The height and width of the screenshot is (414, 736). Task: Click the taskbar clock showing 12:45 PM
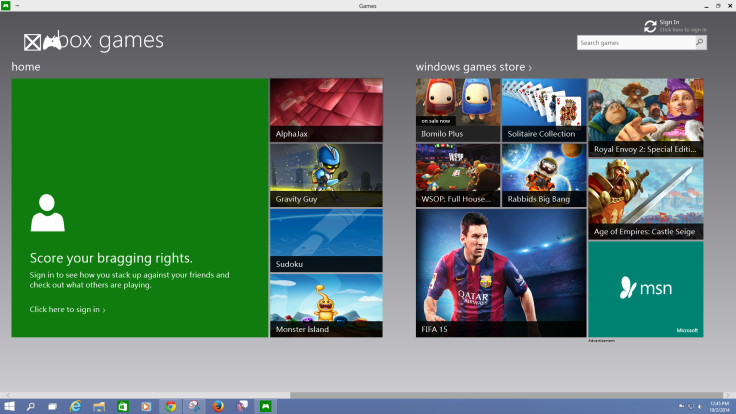(719, 406)
